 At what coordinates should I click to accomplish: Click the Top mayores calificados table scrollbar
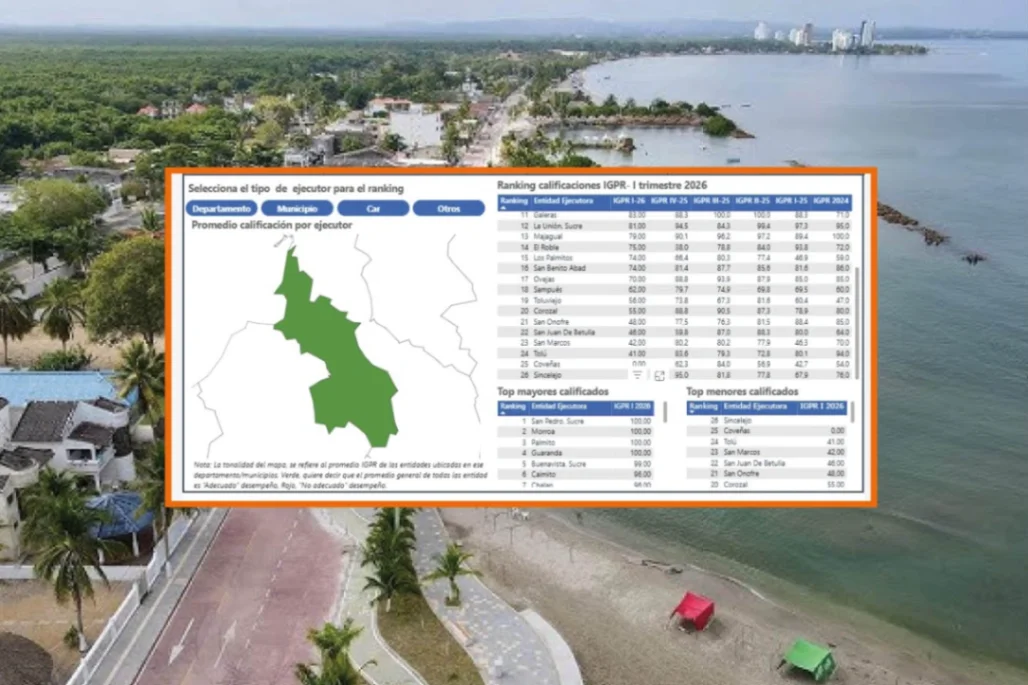(665, 412)
